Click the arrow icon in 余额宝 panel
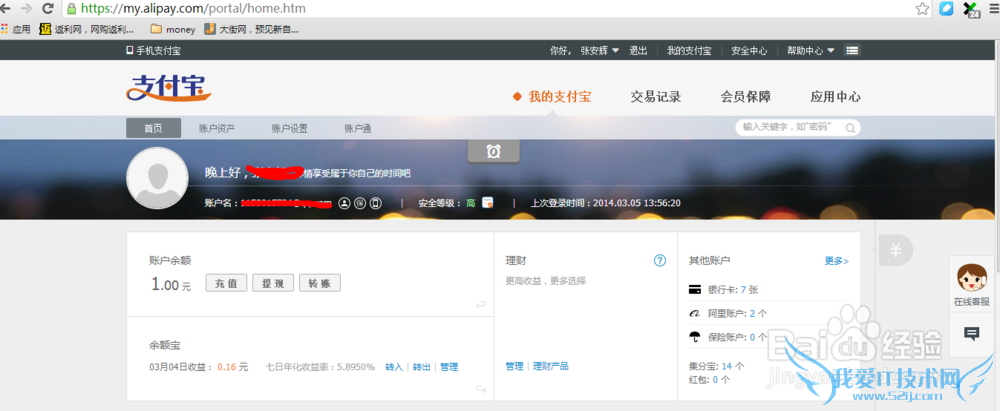 (481, 389)
